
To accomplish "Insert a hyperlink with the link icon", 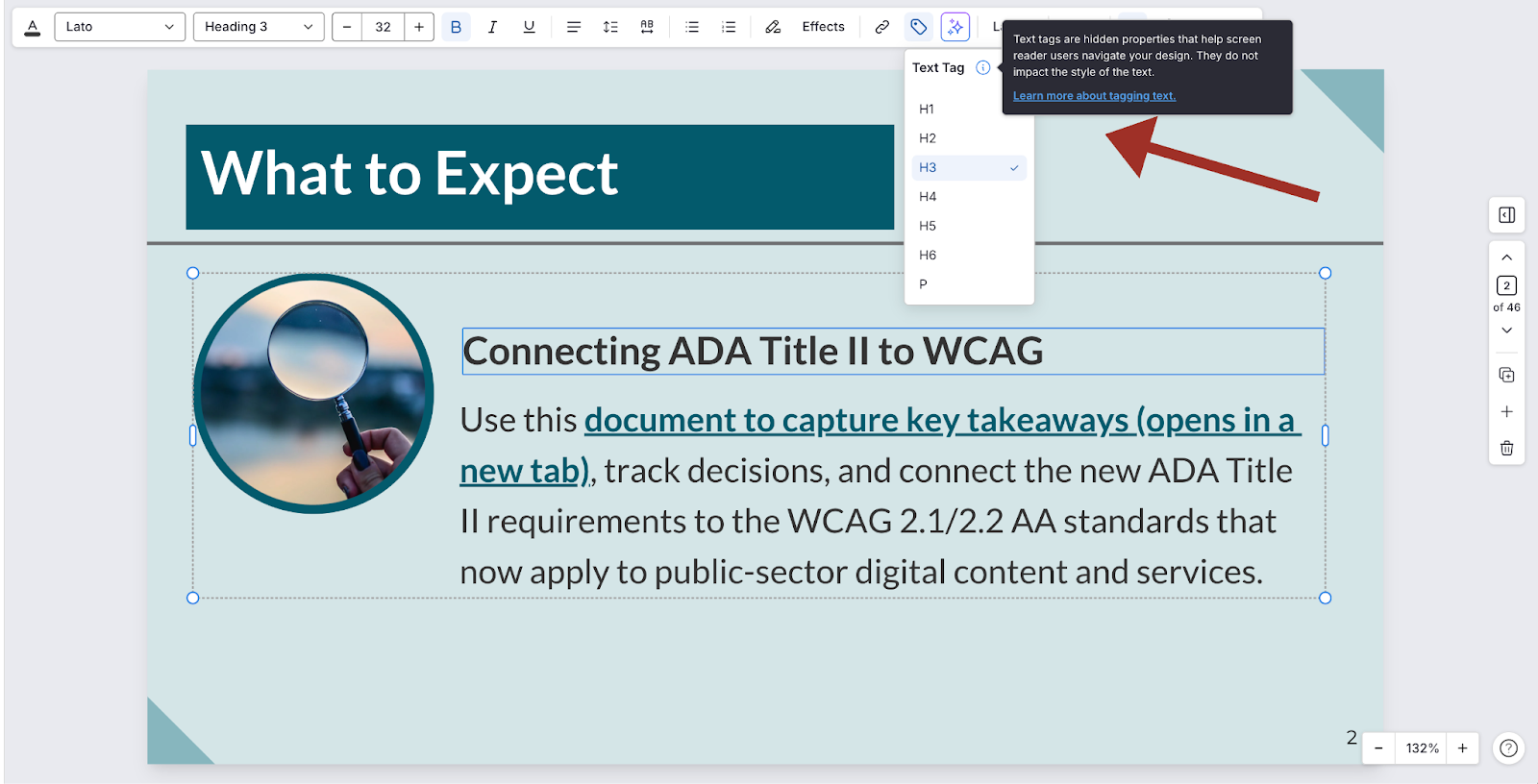I will coord(881,27).
